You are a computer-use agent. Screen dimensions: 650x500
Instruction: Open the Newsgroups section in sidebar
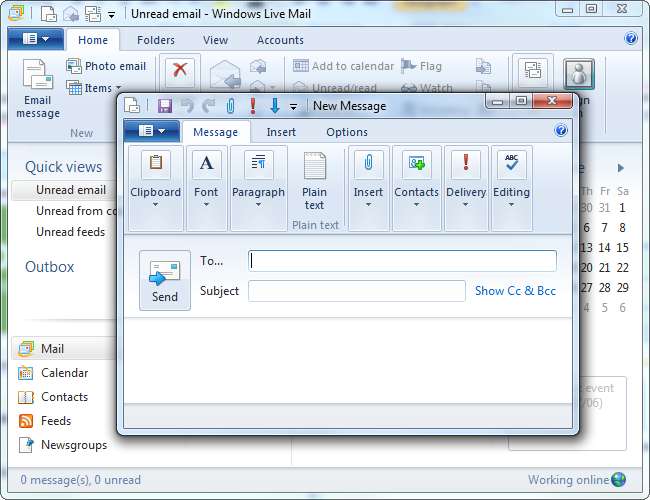(x=63, y=445)
